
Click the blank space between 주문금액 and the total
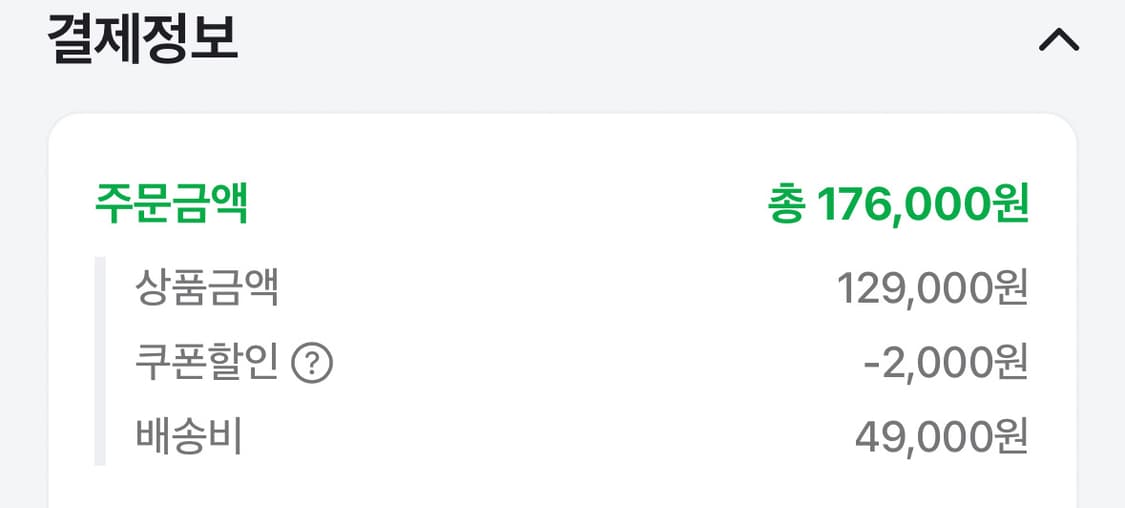pyautogui.click(x=500, y=205)
